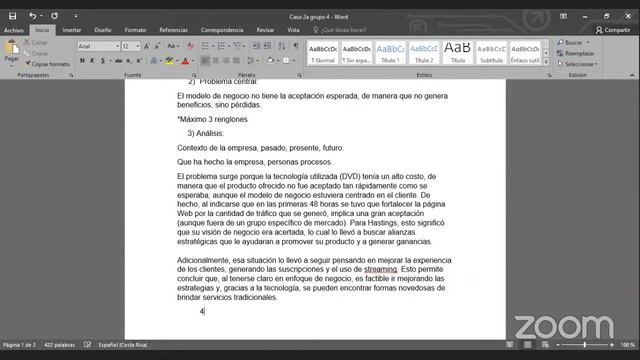This screenshot has height=360, width=640.
Task: Click the Pegar clipboard icon
Action: (11, 48)
